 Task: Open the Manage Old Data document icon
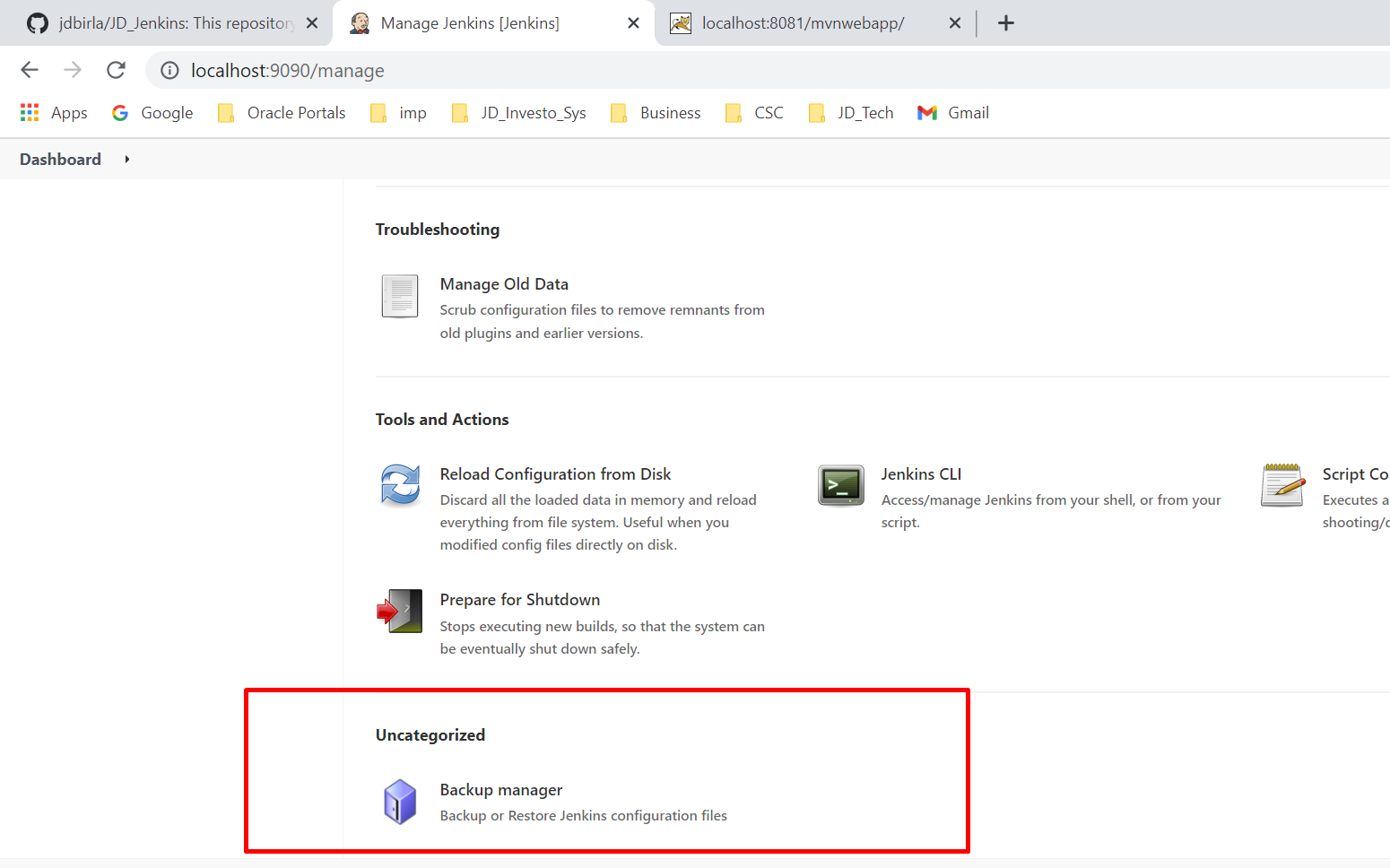(x=400, y=296)
